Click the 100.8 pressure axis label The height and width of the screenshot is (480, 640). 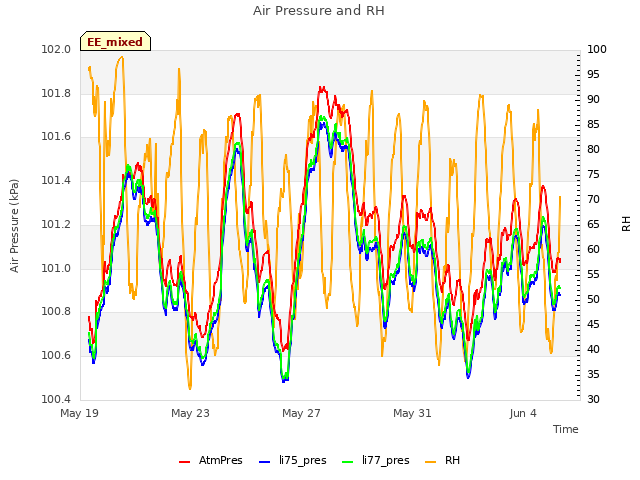pyautogui.click(x=56, y=311)
